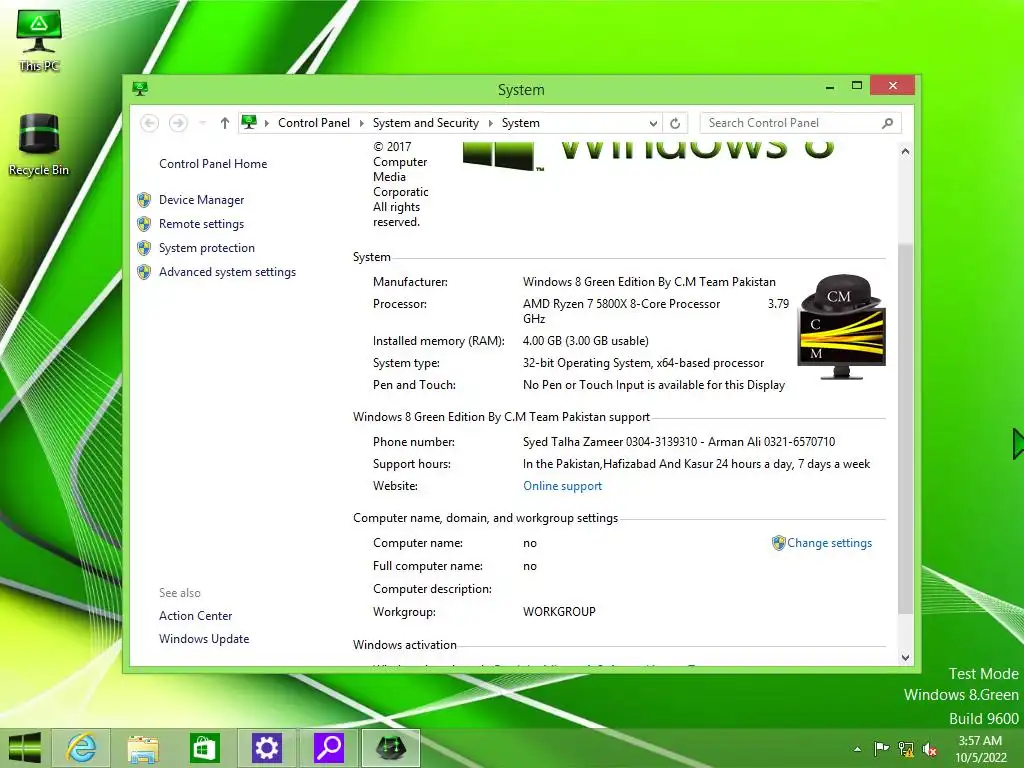1024x768 pixels.
Task: Maximize the System window
Action: click(x=857, y=86)
